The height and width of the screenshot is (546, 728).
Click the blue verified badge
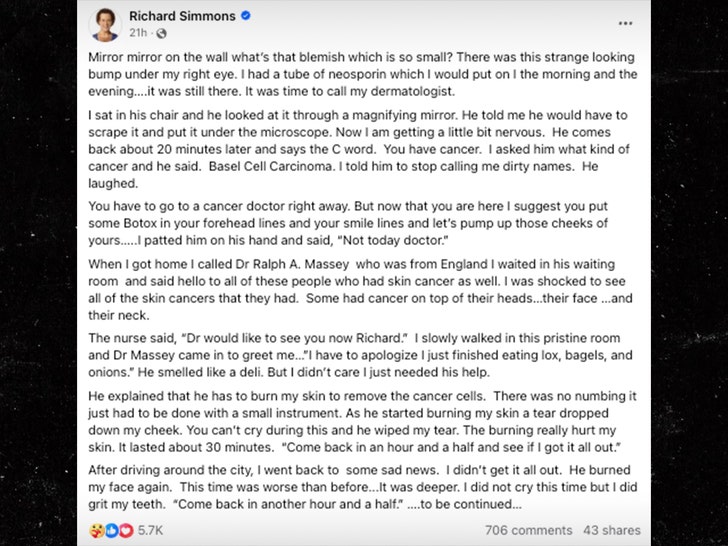coord(245,16)
